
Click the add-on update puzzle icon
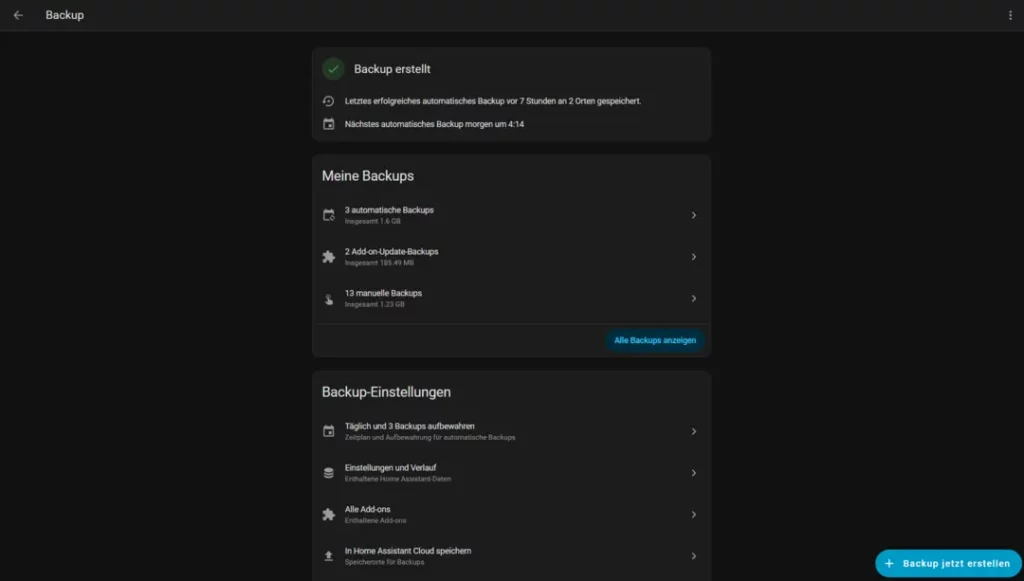tap(328, 257)
